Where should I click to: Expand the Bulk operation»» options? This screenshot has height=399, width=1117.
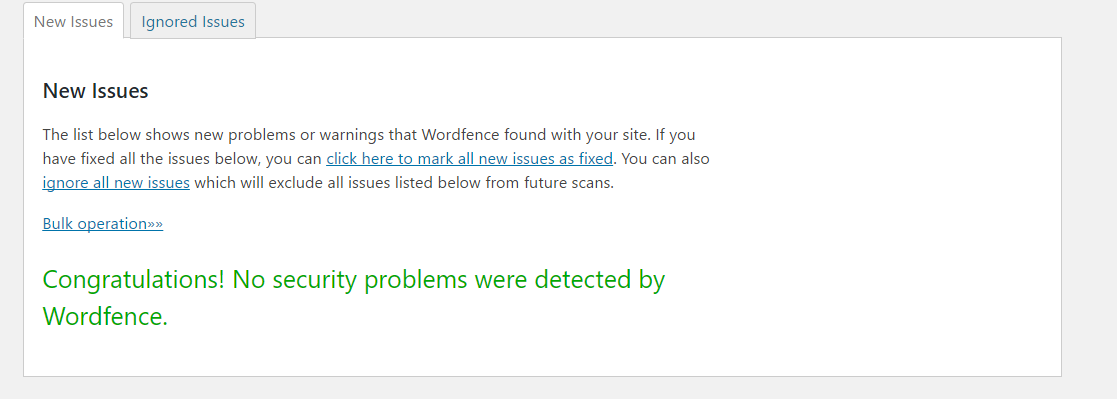tap(103, 224)
